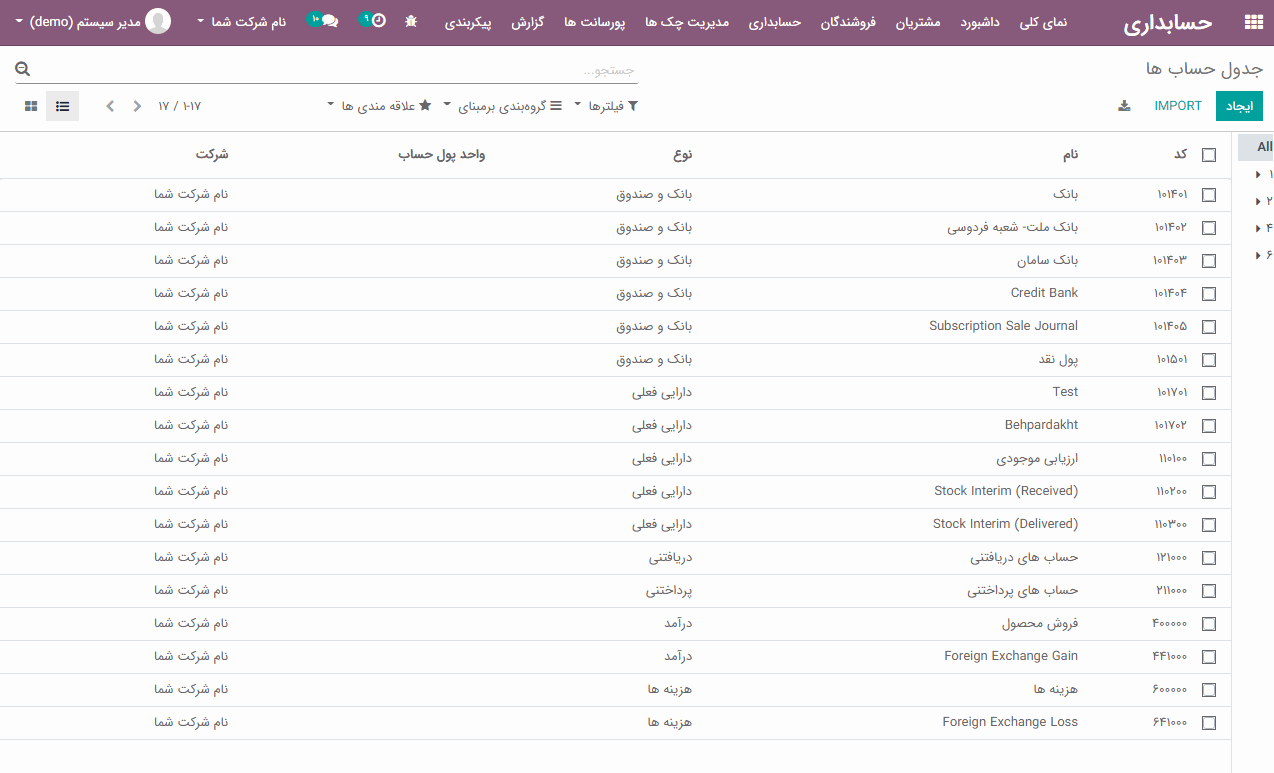Viewport: 1274px width, 773px height.
Task: Open the فروشندگان menu
Action: click(848, 21)
